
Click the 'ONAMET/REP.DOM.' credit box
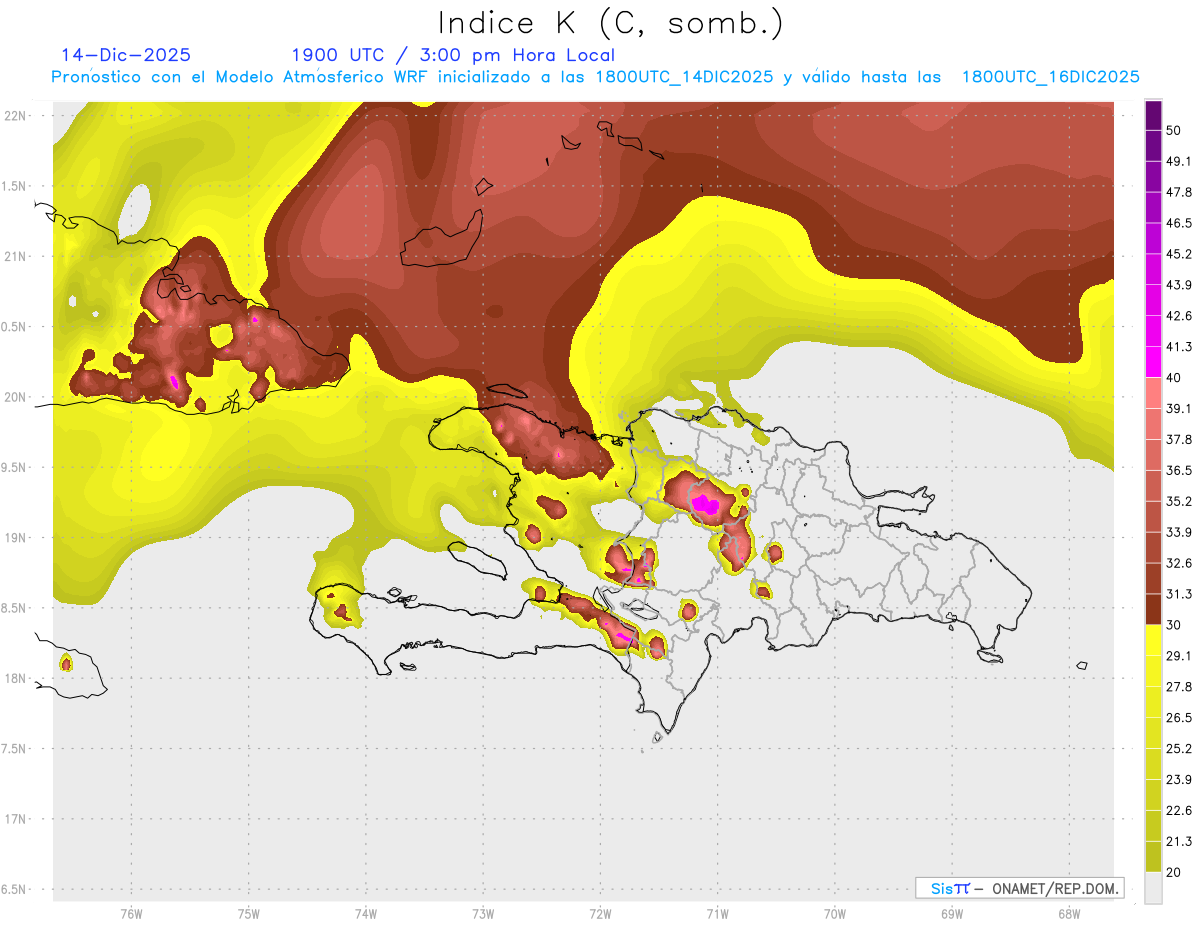tap(1019, 888)
